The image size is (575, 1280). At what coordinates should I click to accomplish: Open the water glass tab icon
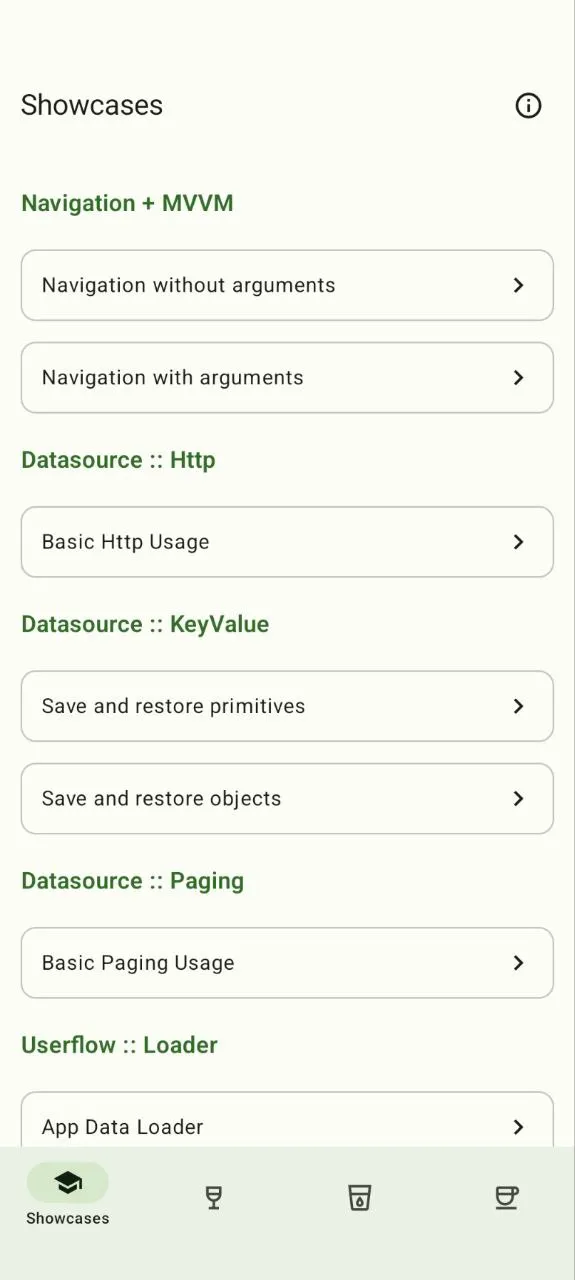pos(360,1197)
